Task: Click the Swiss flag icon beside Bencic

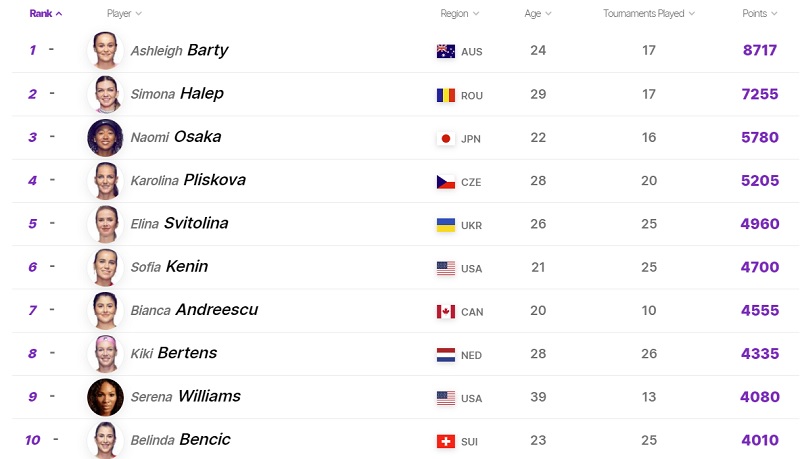Action: click(446, 441)
